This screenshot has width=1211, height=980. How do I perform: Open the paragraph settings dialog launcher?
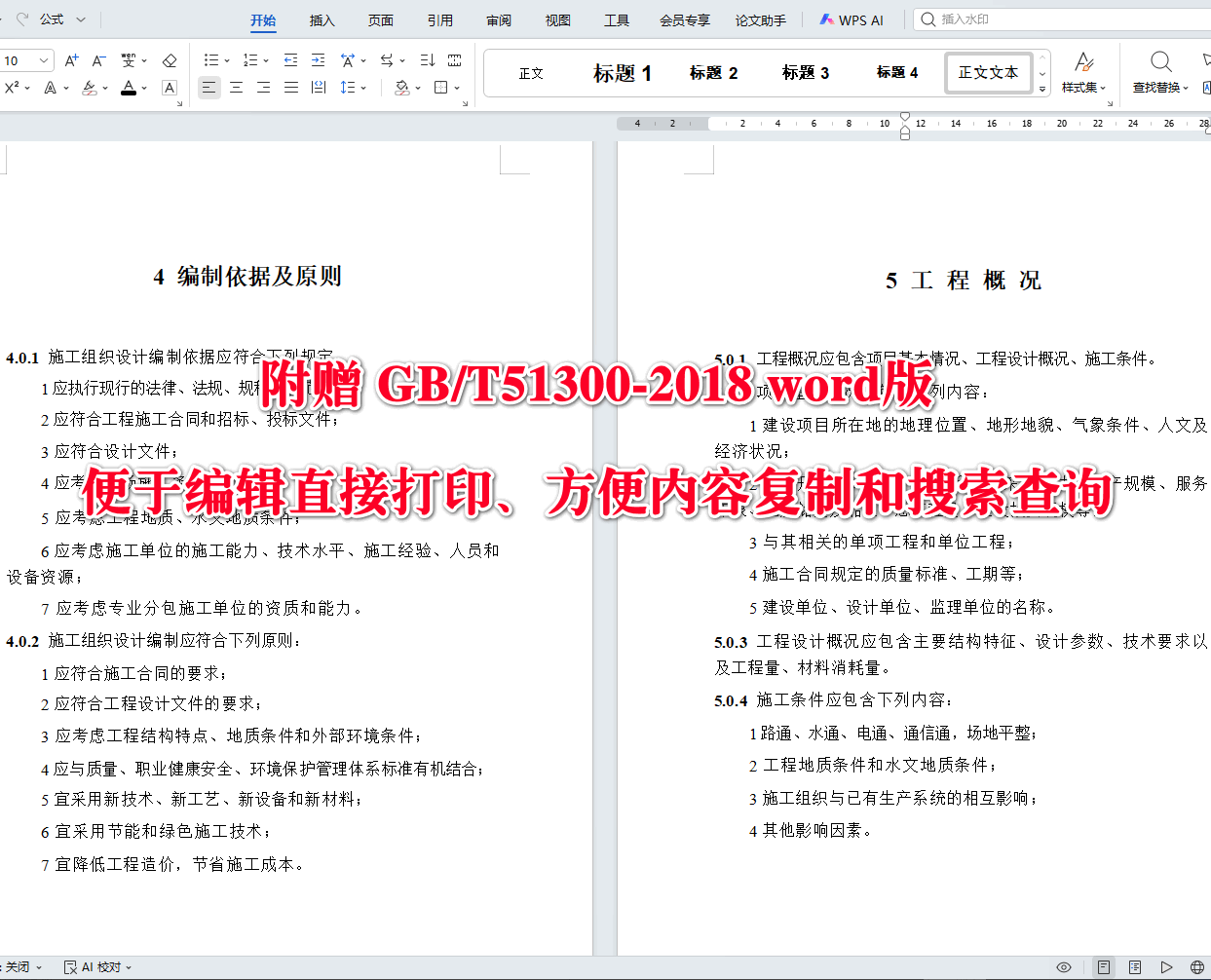pos(466,103)
